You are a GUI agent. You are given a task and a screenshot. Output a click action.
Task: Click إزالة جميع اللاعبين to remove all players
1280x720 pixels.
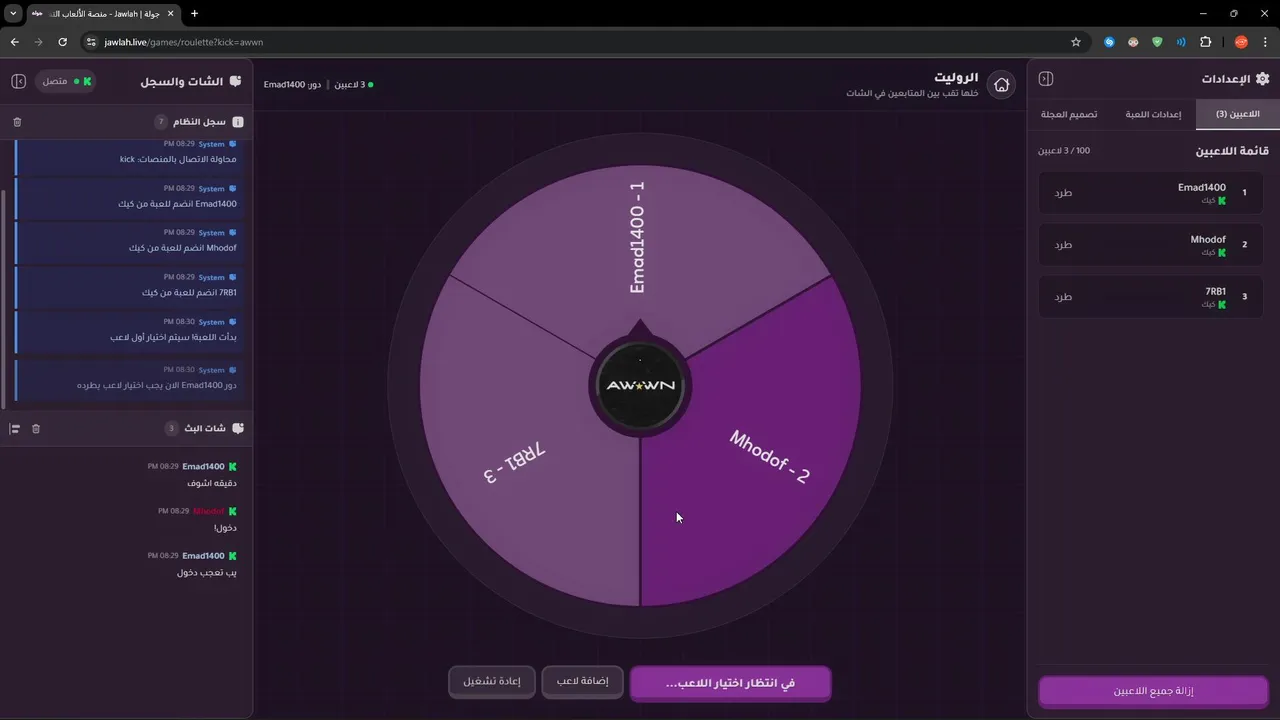point(1154,691)
